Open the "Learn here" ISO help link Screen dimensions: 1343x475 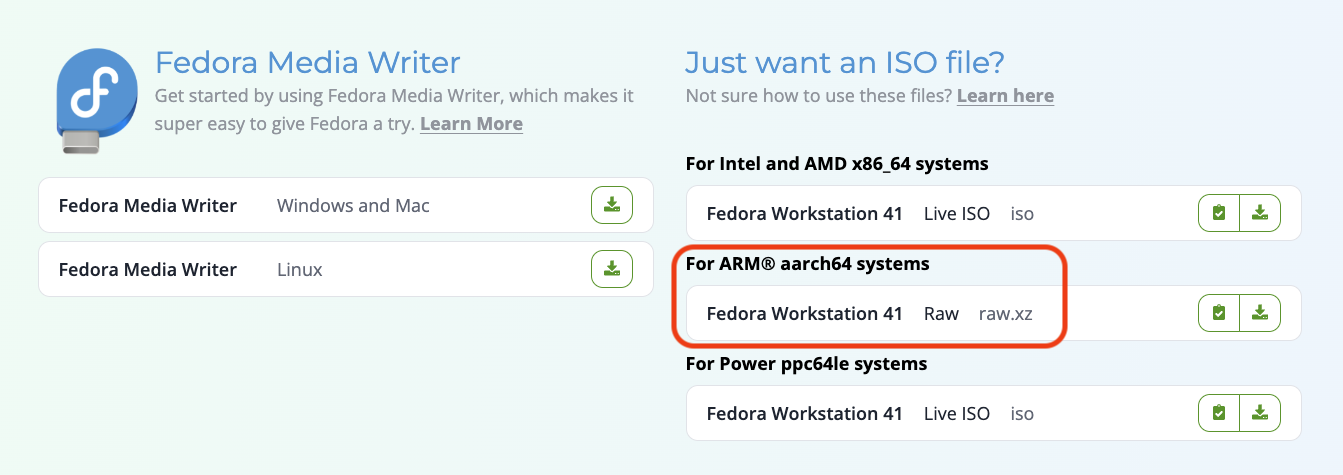tap(1005, 96)
